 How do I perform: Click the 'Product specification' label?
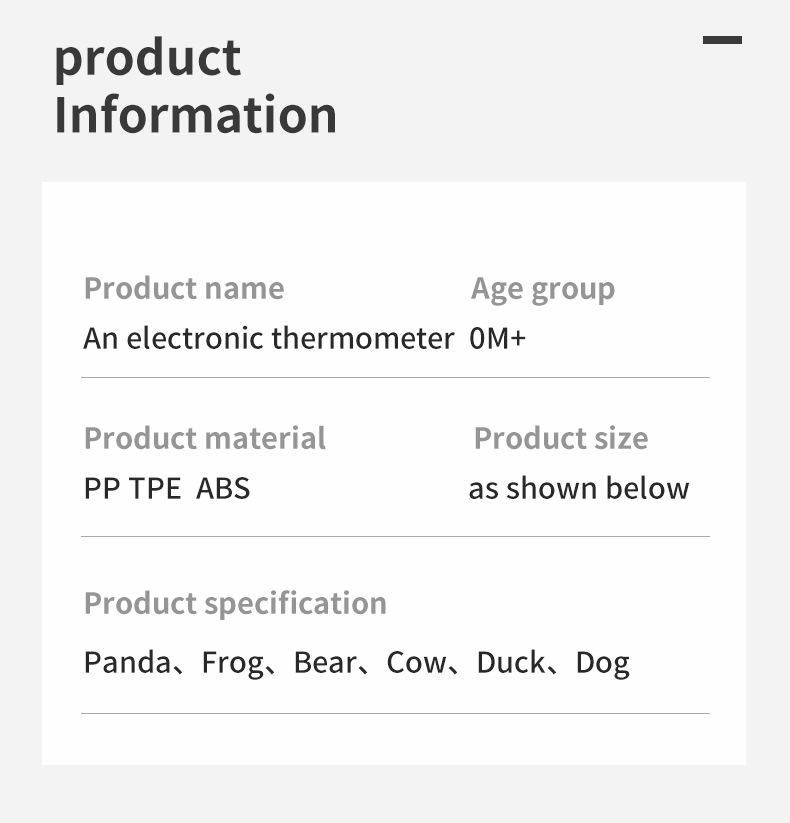point(235,603)
